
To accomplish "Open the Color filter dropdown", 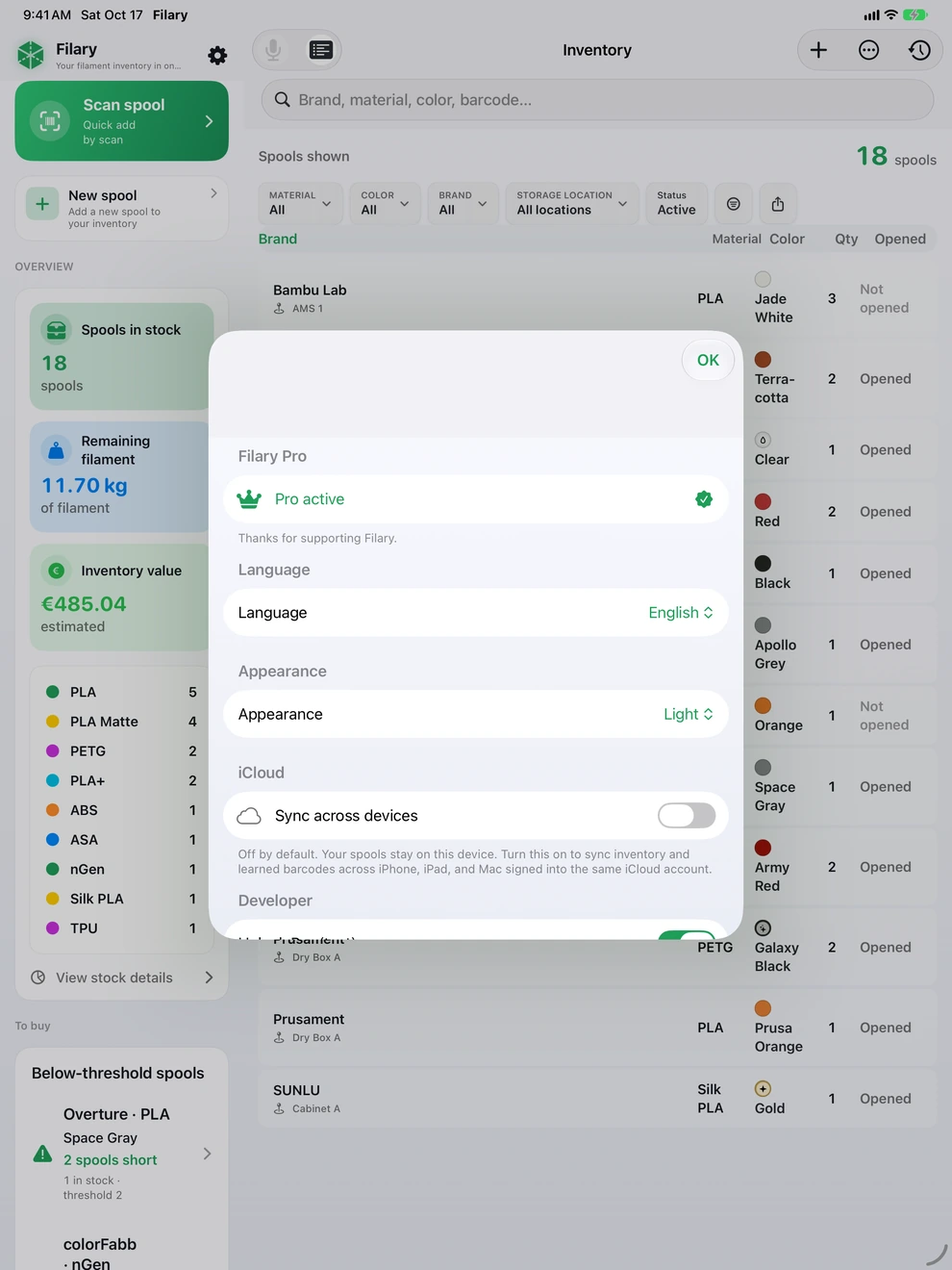I will coord(385,203).
